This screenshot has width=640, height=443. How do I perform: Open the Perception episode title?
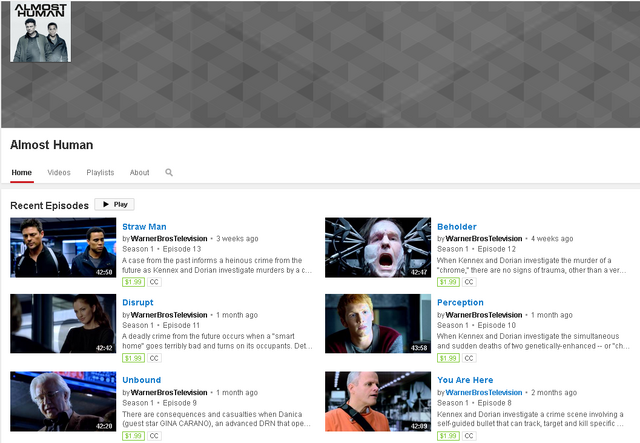click(x=460, y=303)
